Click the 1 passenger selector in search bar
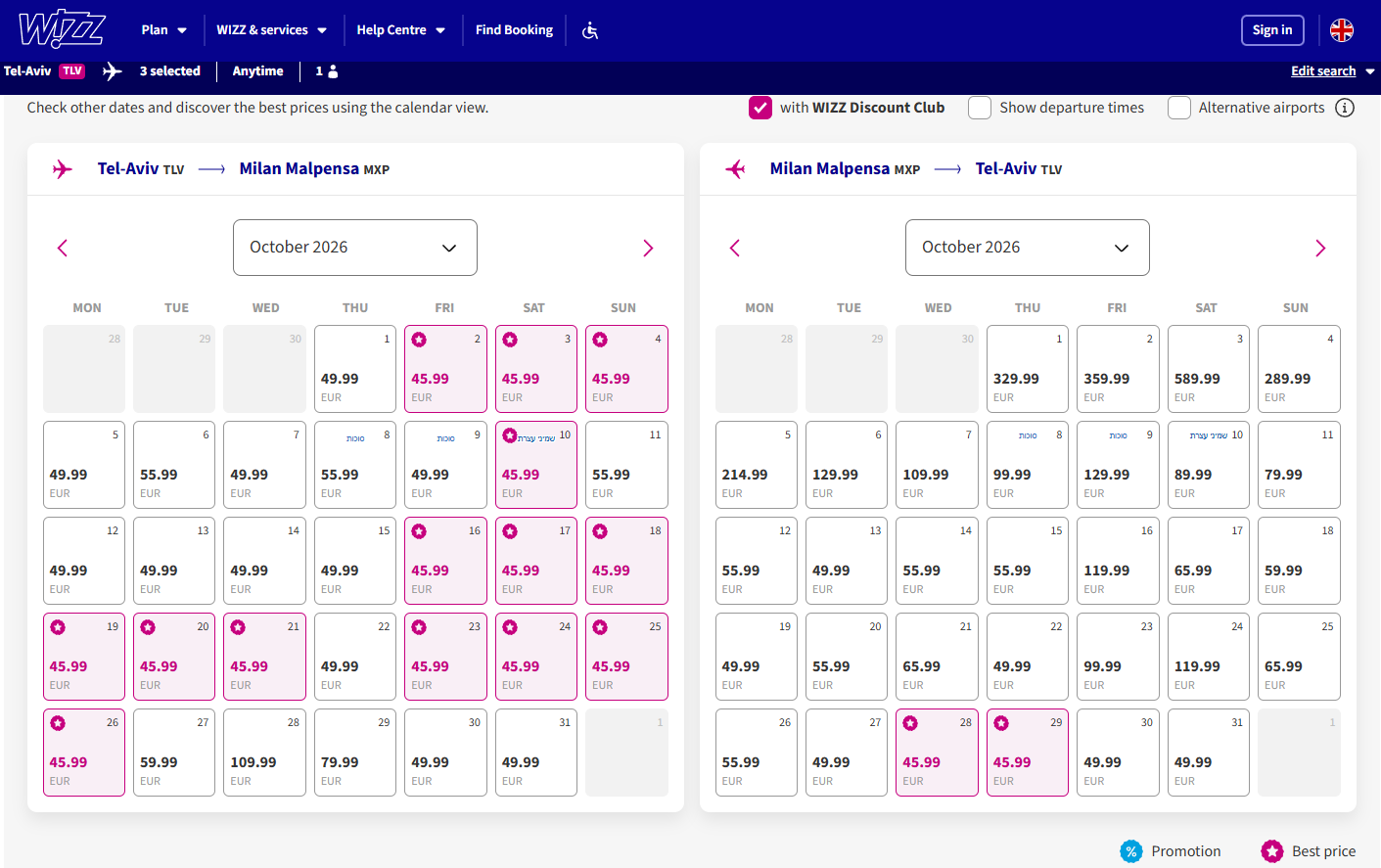 [x=327, y=71]
